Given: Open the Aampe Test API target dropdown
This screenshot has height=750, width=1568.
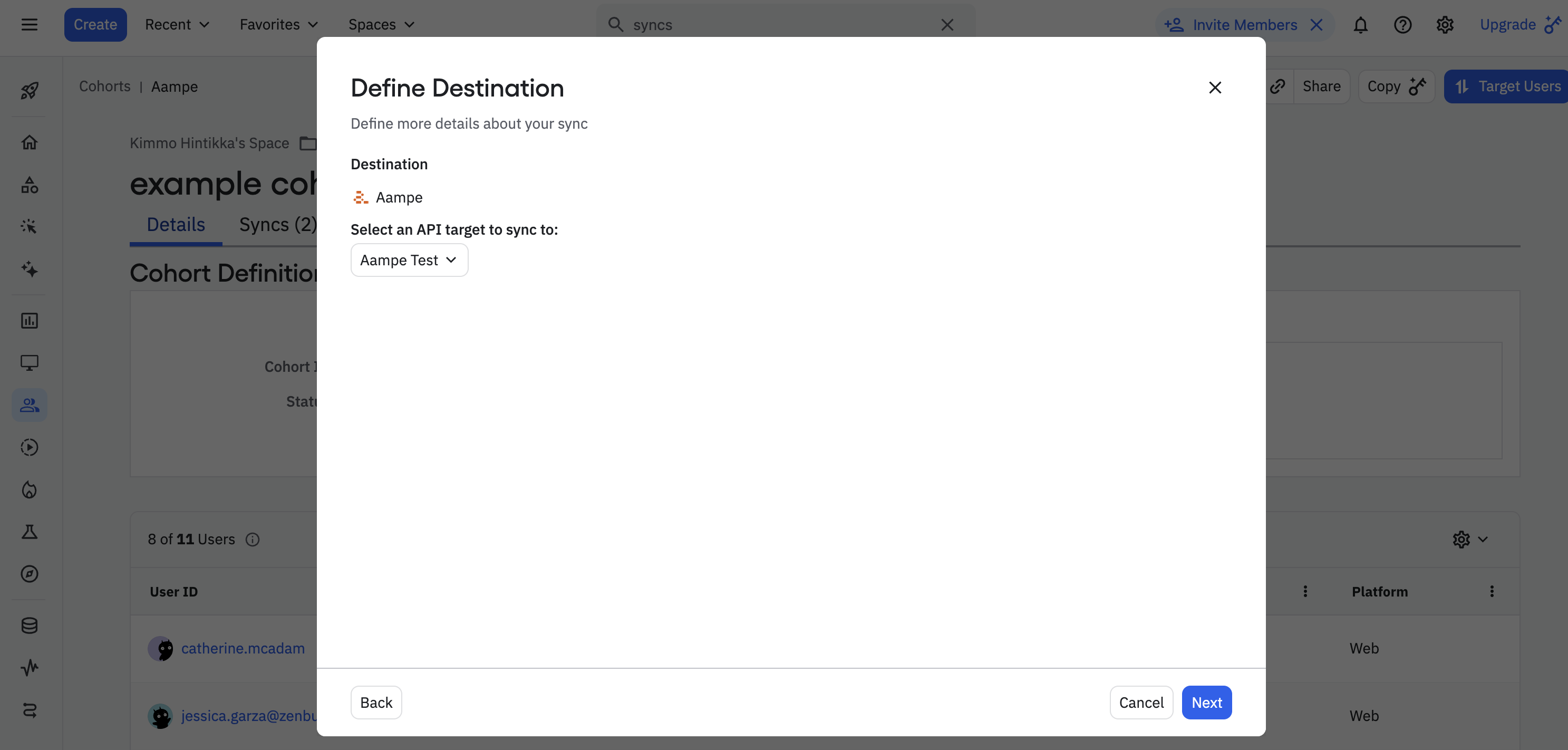Looking at the screenshot, I should (x=409, y=260).
